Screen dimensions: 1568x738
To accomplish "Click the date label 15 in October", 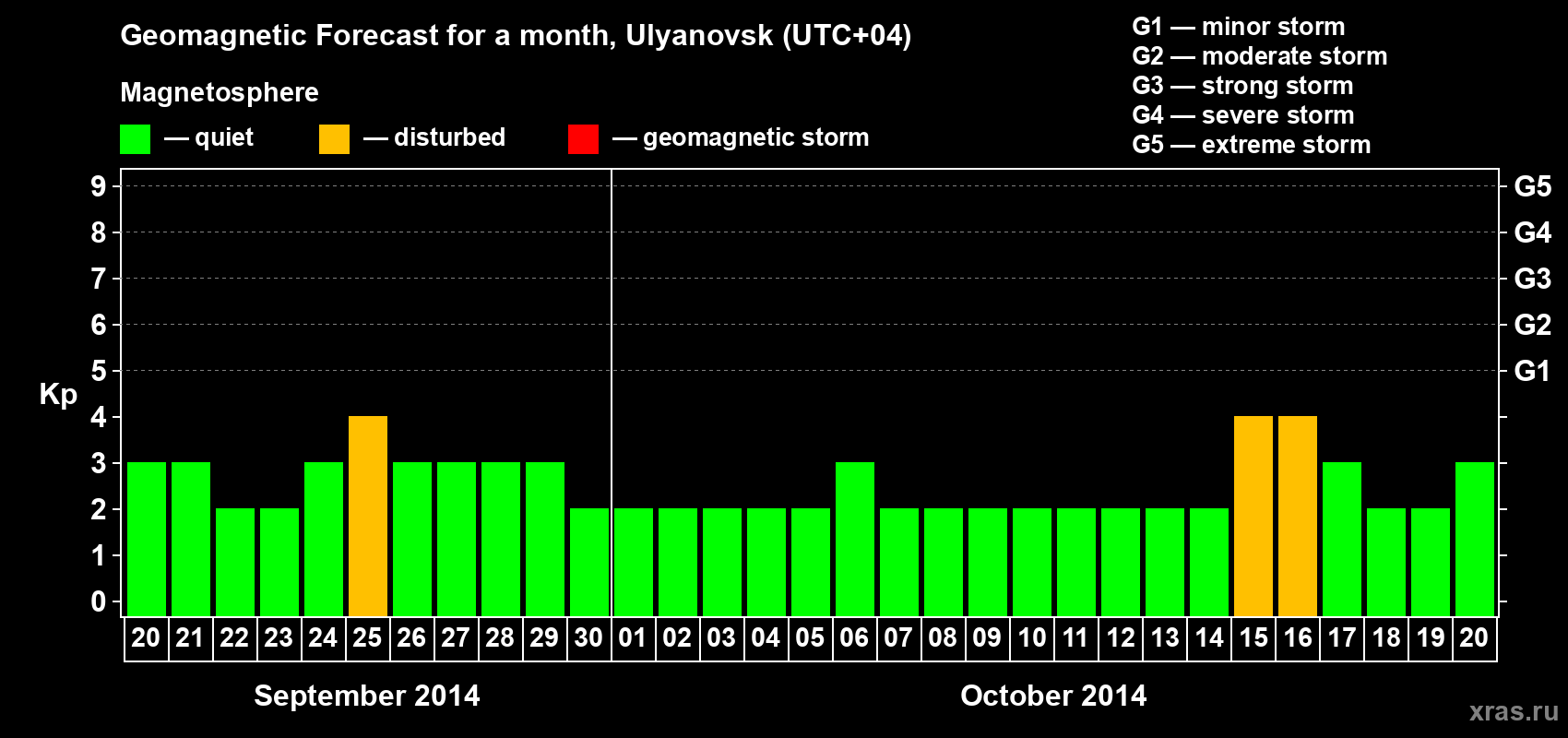I will point(1253,638).
